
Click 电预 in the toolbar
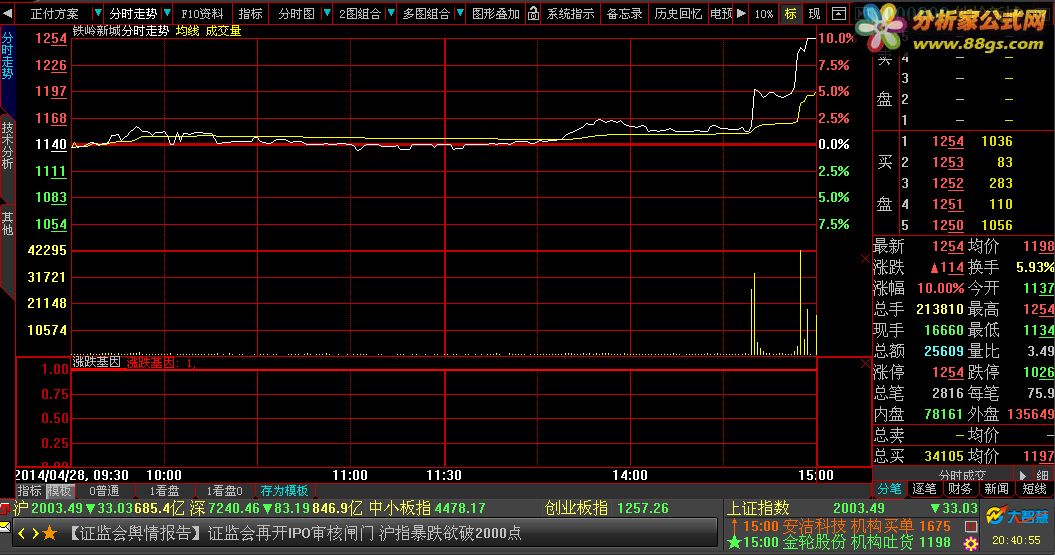(x=721, y=13)
